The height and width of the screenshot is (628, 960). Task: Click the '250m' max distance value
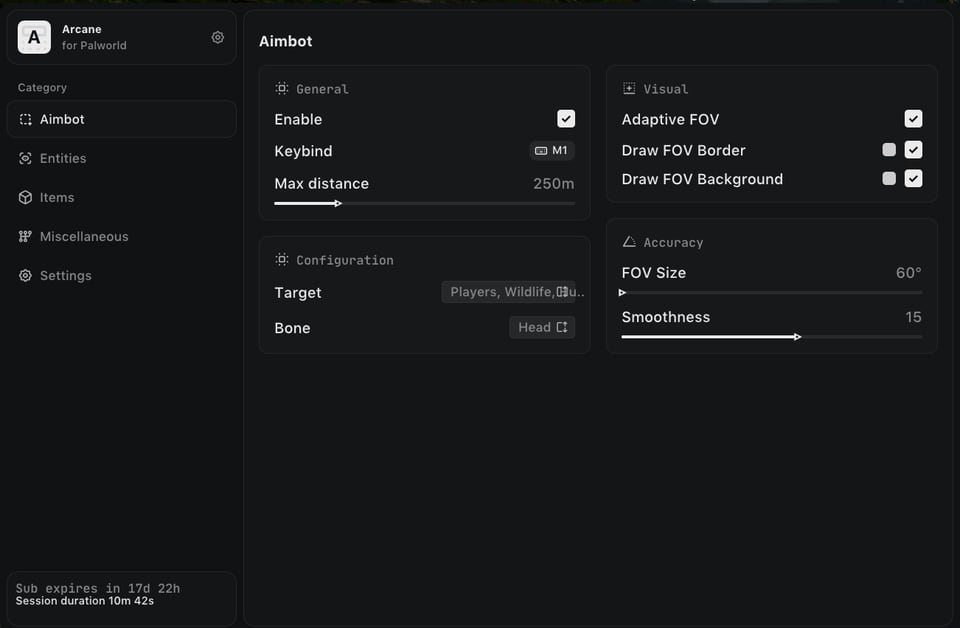click(x=553, y=184)
